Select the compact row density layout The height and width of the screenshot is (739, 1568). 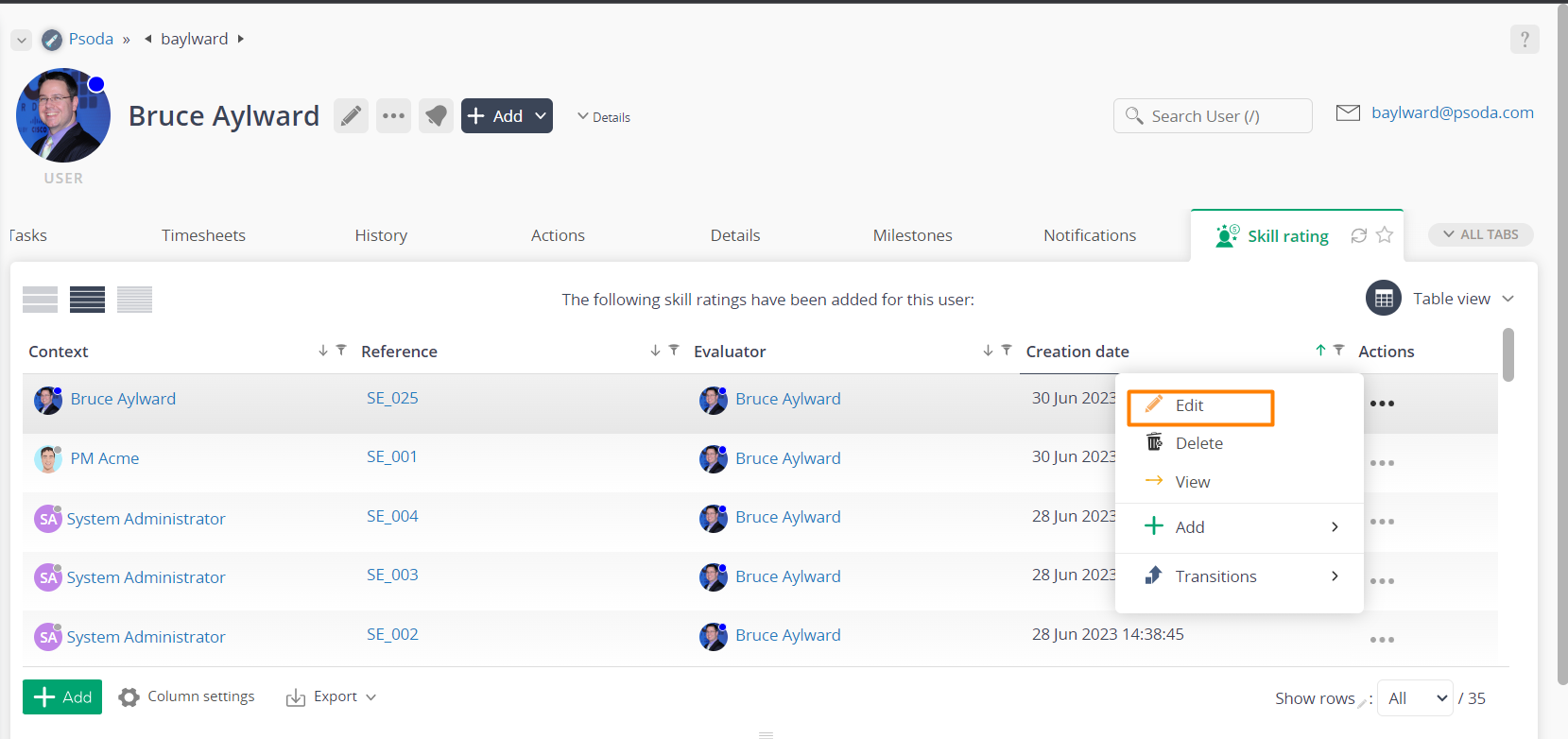pyautogui.click(x=134, y=300)
